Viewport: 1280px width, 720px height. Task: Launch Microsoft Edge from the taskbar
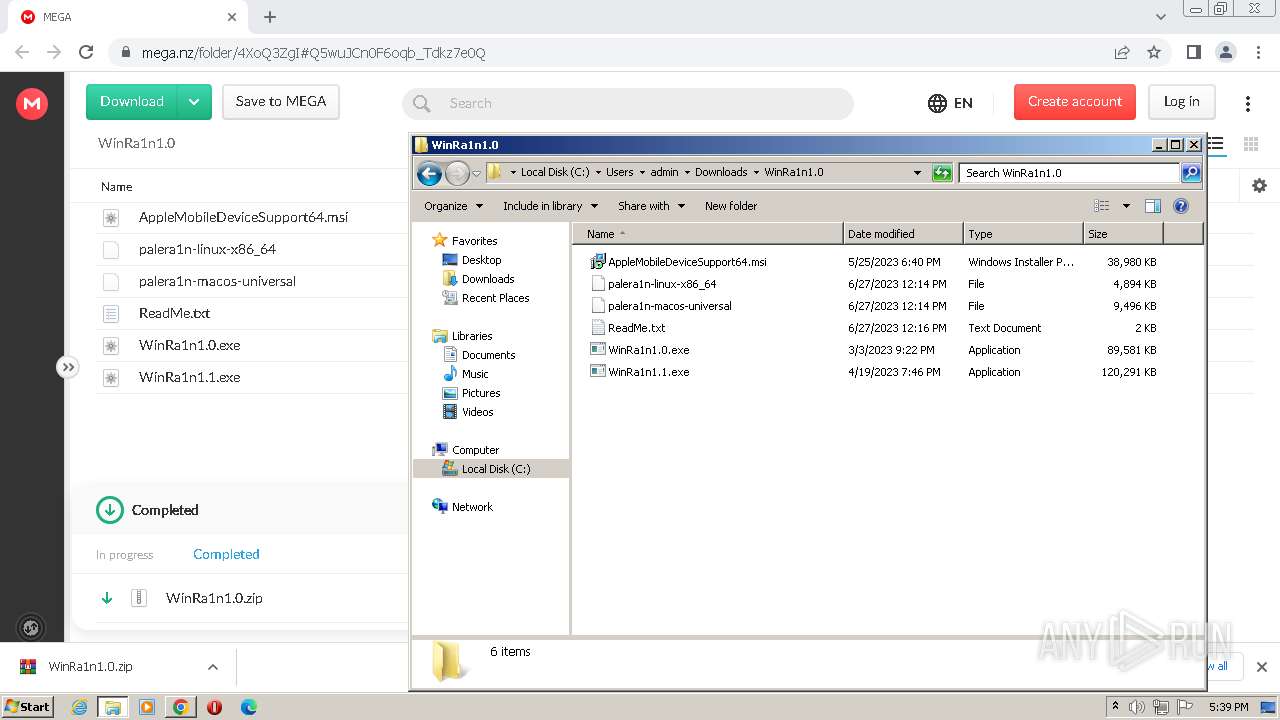click(249, 707)
